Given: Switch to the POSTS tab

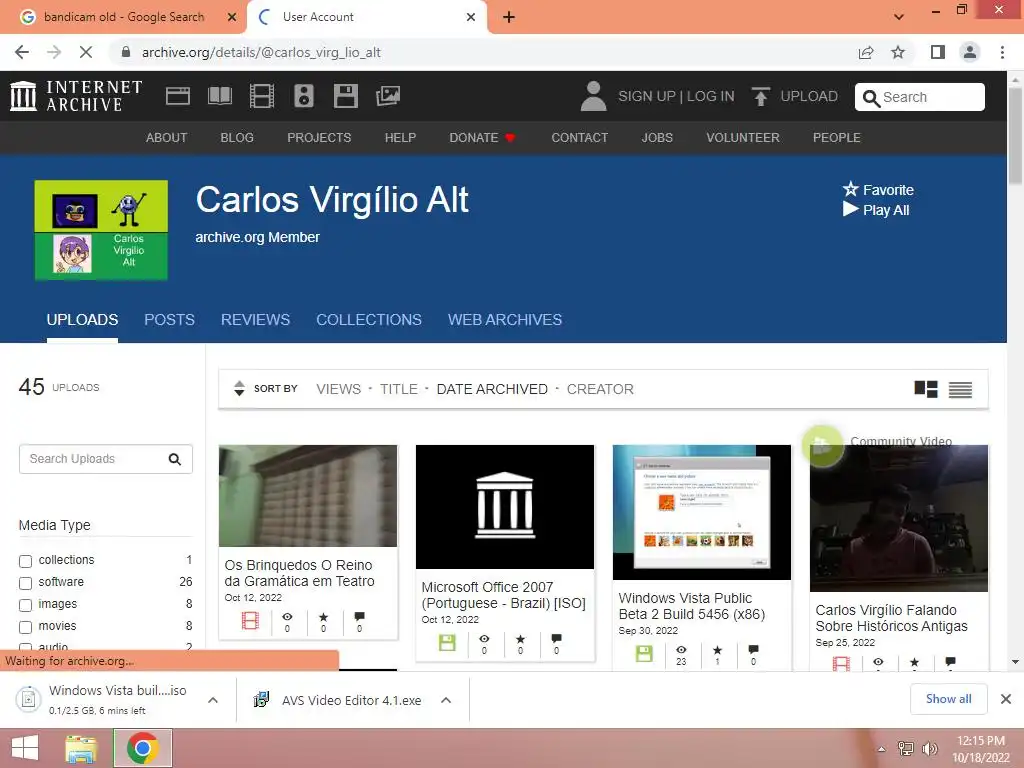Looking at the screenshot, I should (169, 319).
